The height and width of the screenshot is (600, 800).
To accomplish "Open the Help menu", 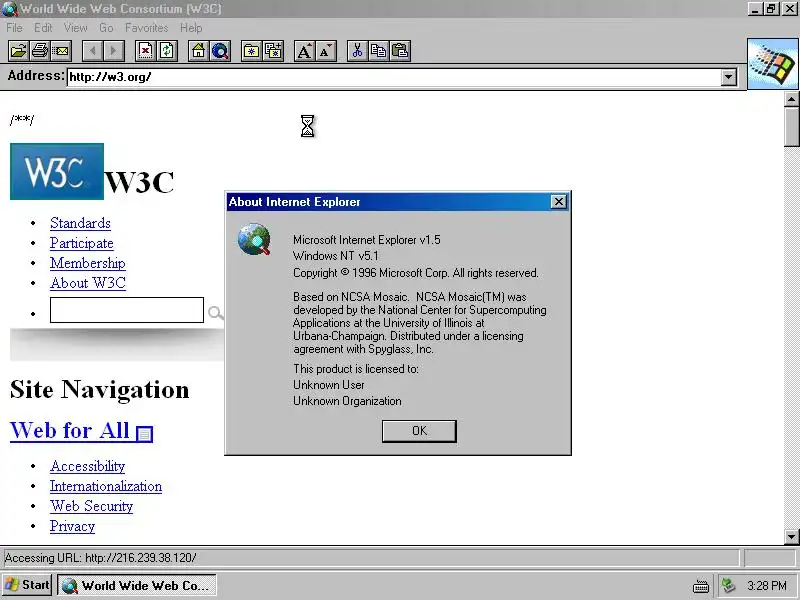I will coord(191,28).
